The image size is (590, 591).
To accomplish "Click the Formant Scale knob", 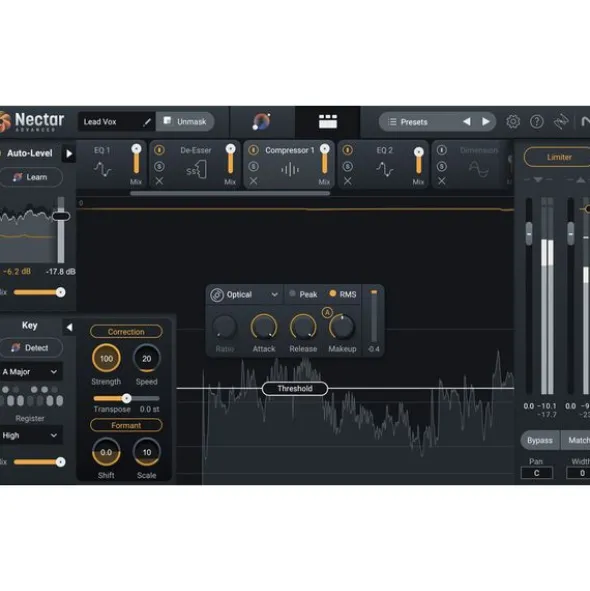I will point(147,452).
